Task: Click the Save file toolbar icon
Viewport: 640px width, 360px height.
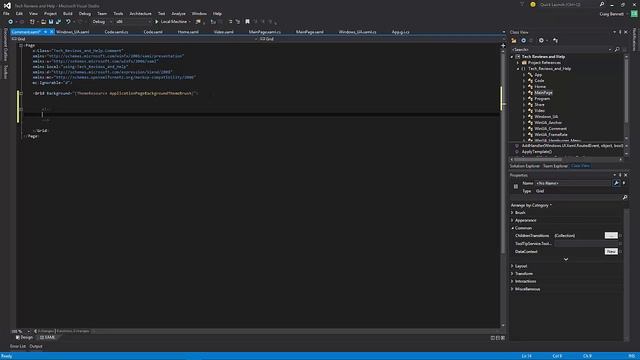Action: pyautogui.click(x=51, y=22)
